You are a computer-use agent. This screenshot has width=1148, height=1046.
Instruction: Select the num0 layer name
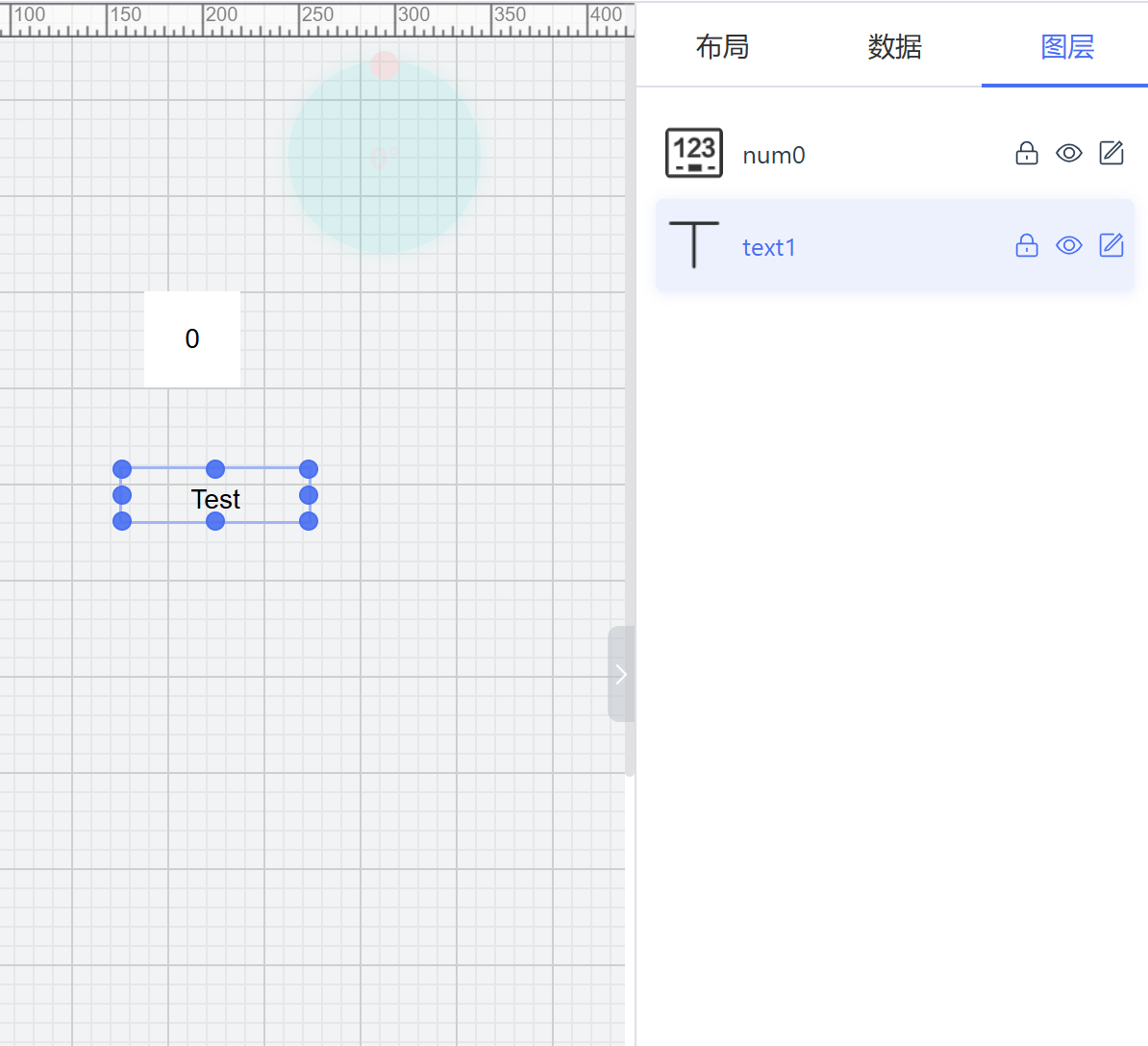pos(774,156)
